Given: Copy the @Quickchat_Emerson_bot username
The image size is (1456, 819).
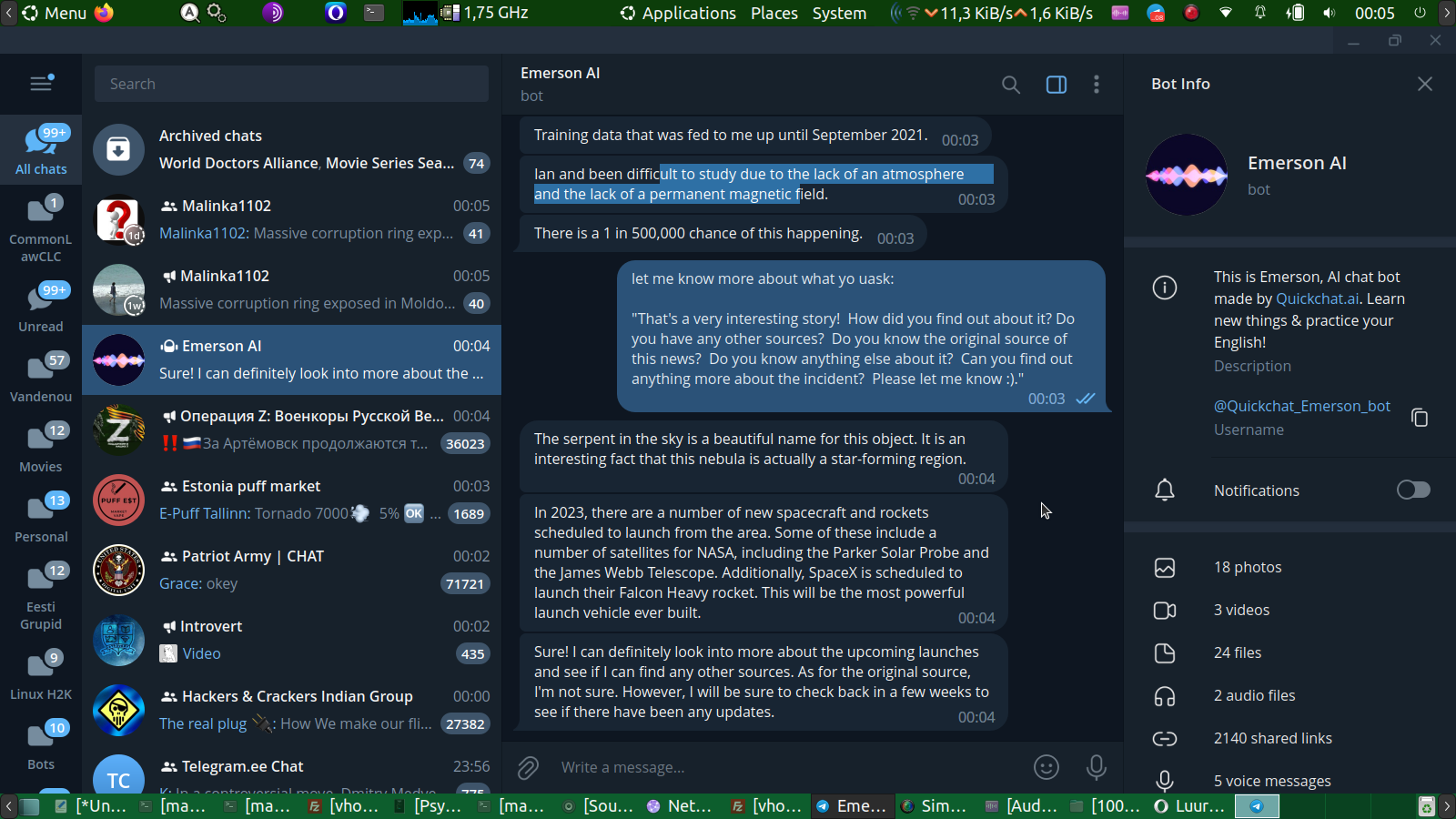Looking at the screenshot, I should click(x=1420, y=417).
